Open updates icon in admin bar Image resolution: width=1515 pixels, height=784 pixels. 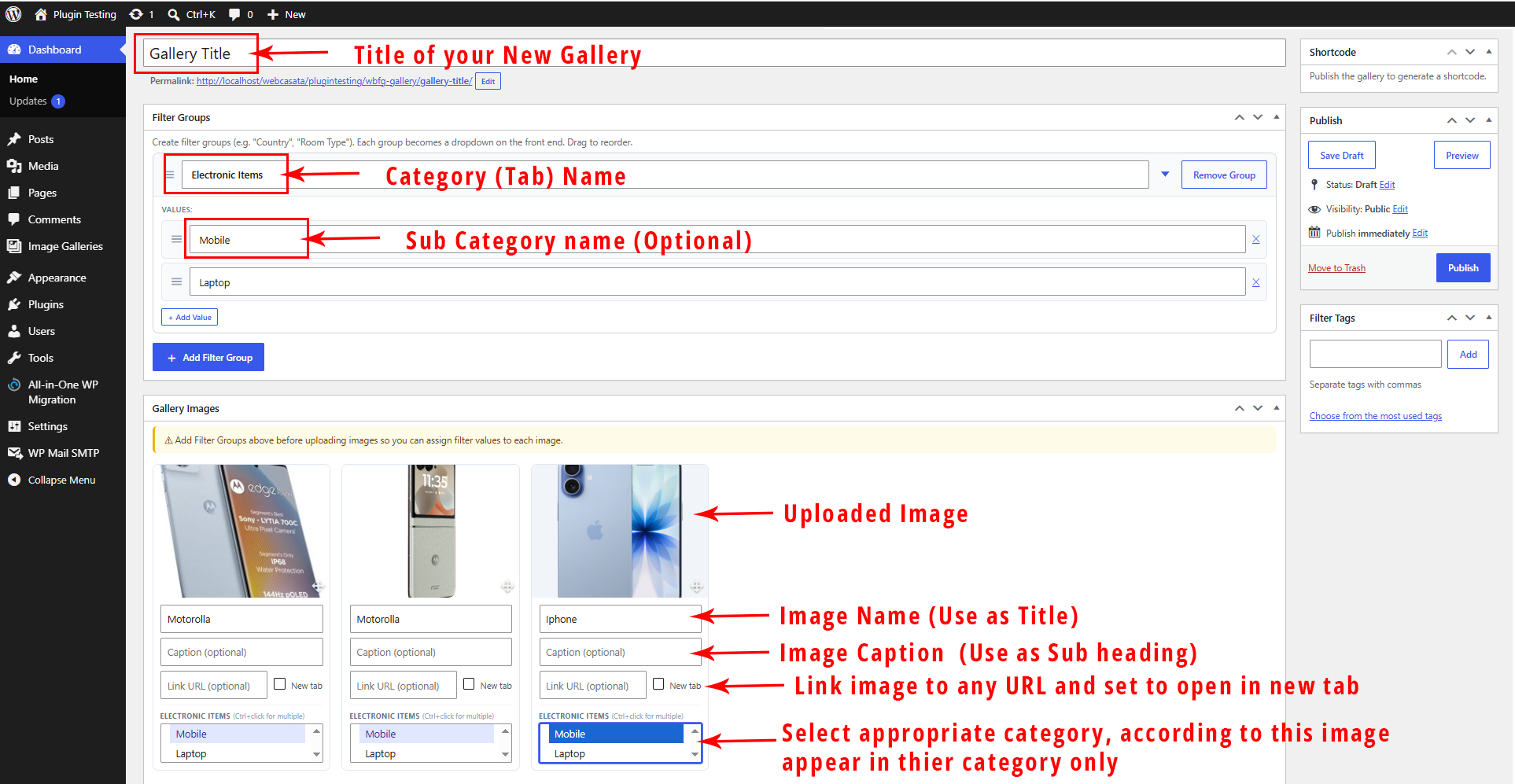click(136, 14)
